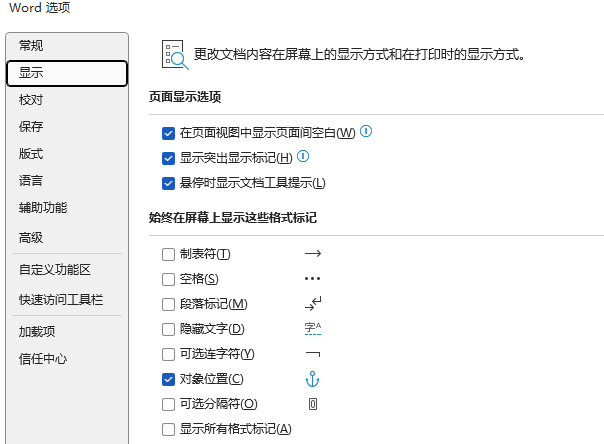Enable the 制表符 formatting mark checkbox
Screen dimensions: 604x444
pos(168,254)
